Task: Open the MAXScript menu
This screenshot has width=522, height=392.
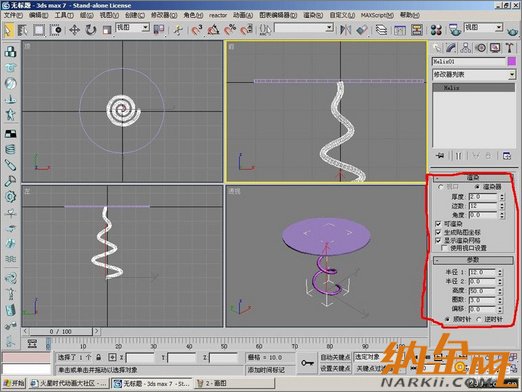Action: click(377, 15)
